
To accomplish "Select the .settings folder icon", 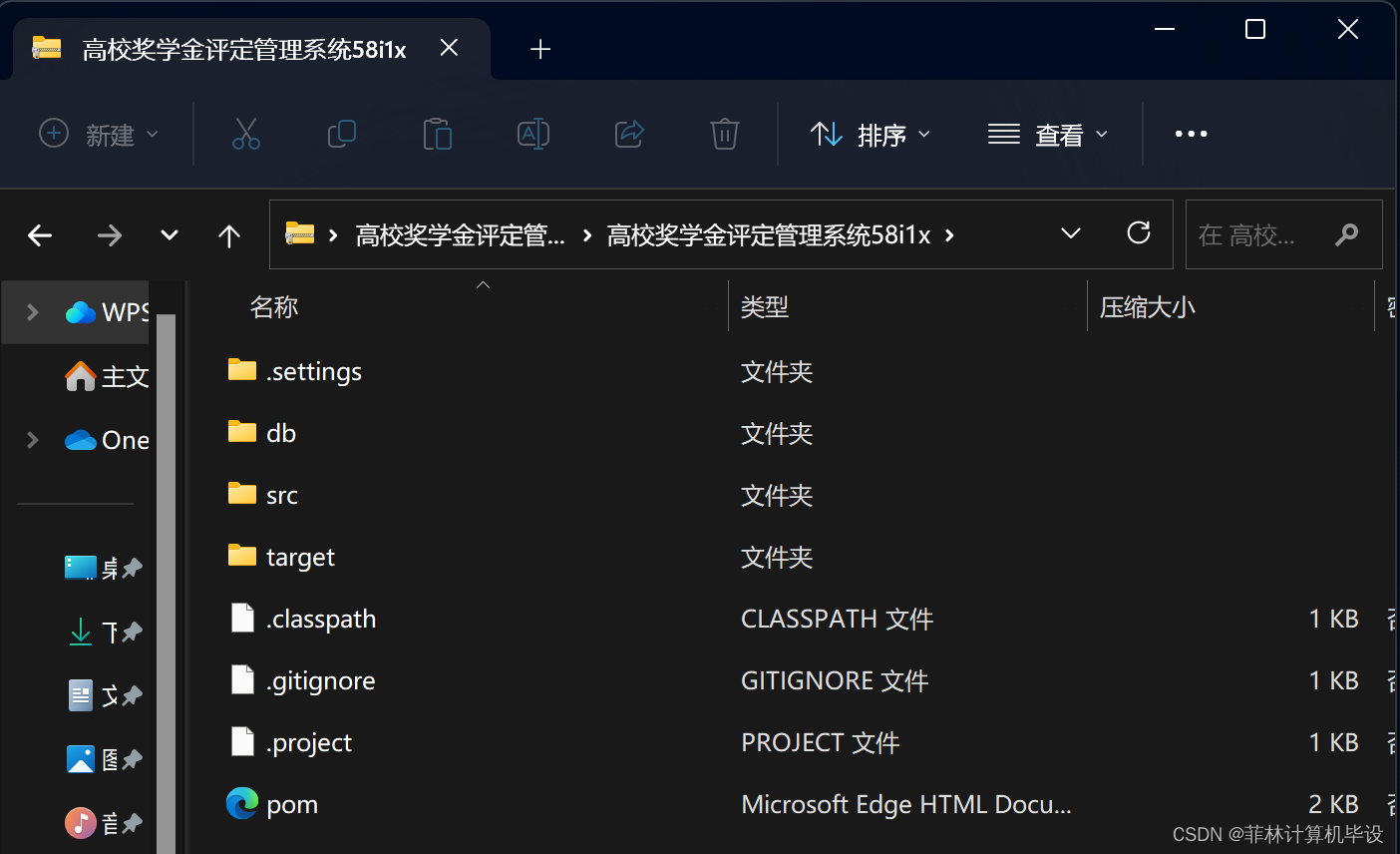I will tap(242, 370).
